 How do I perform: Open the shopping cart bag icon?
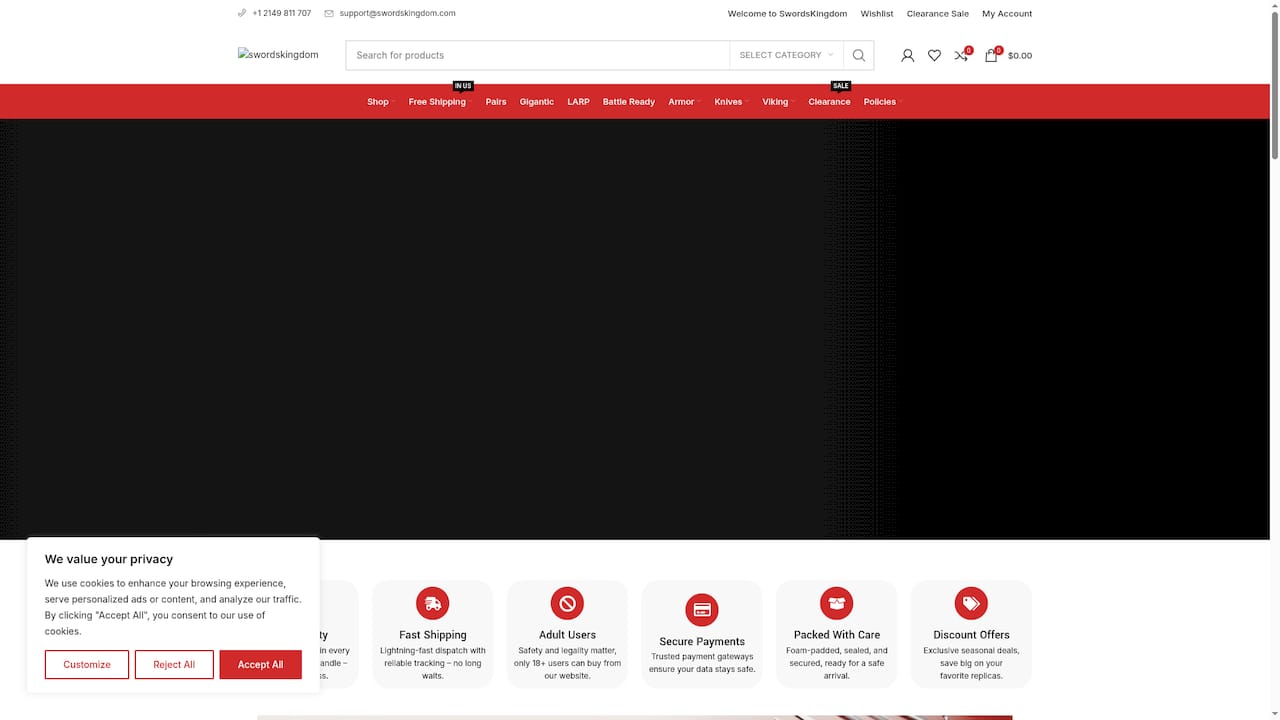tap(991, 56)
